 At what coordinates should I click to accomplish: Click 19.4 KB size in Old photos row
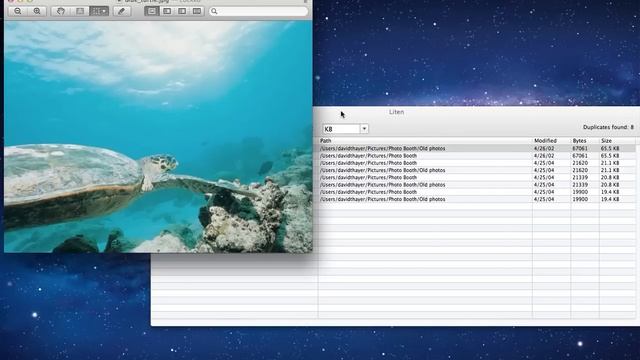[x=610, y=199]
